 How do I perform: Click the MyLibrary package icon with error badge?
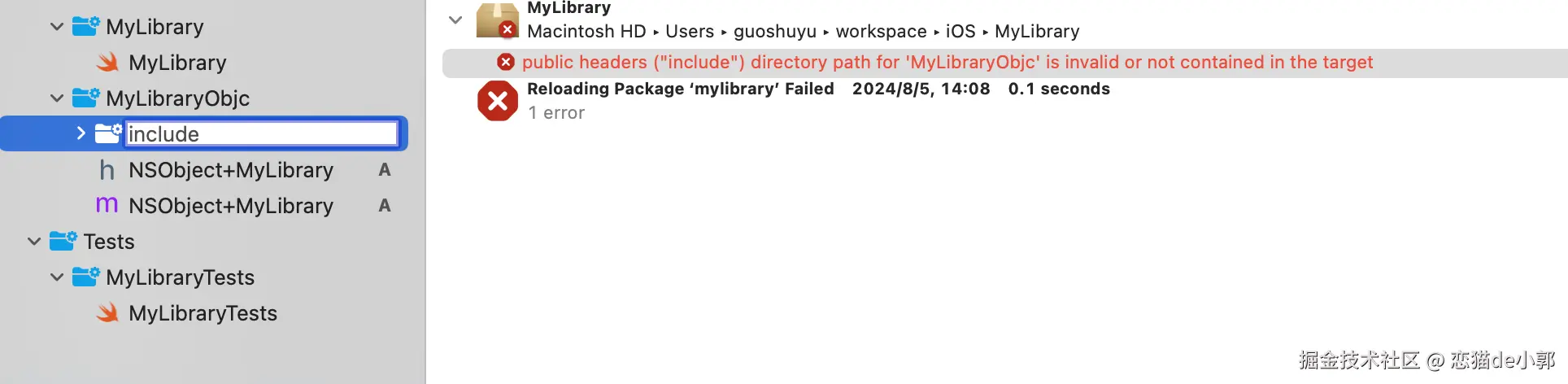click(497, 20)
